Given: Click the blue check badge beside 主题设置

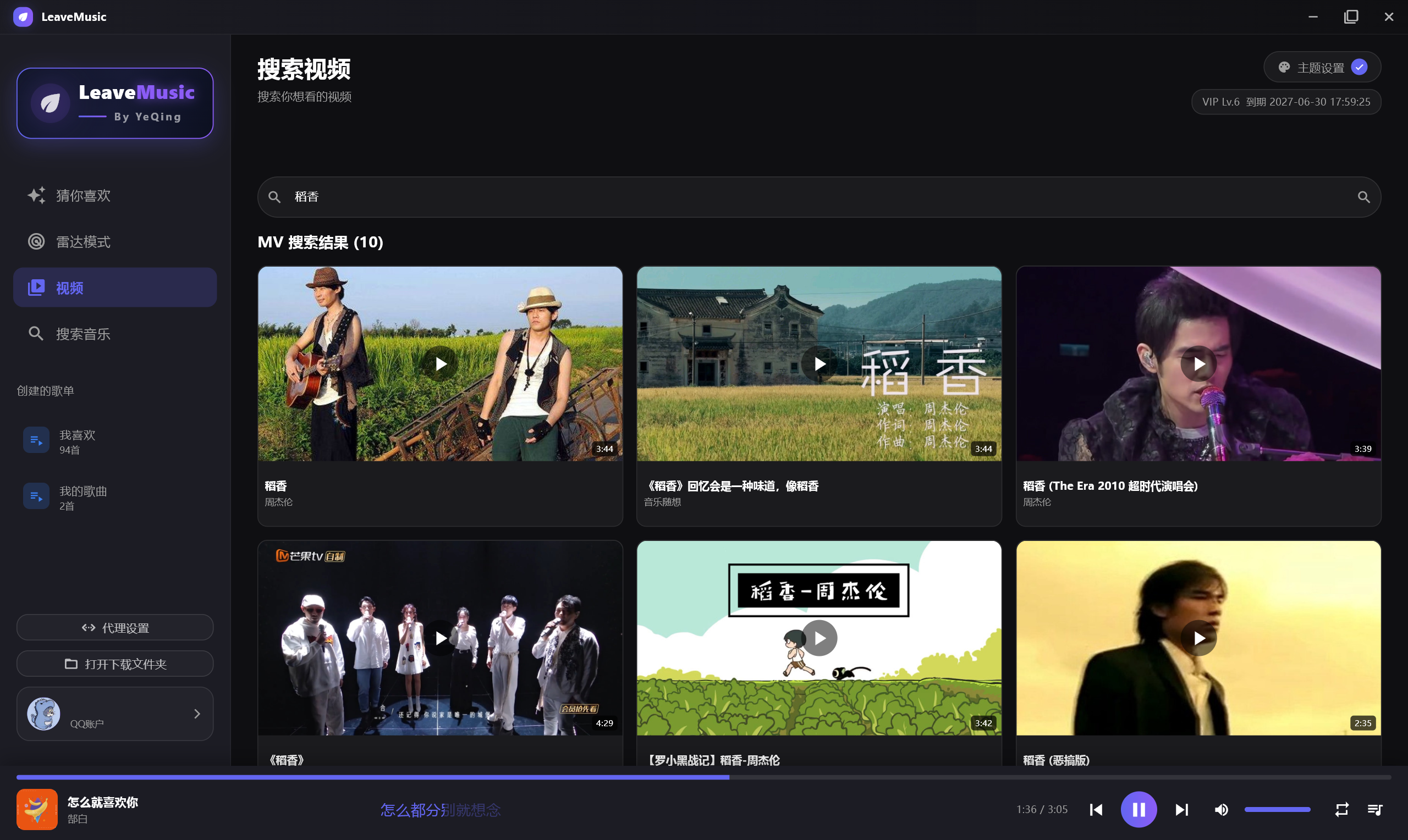Looking at the screenshot, I should tap(1359, 68).
